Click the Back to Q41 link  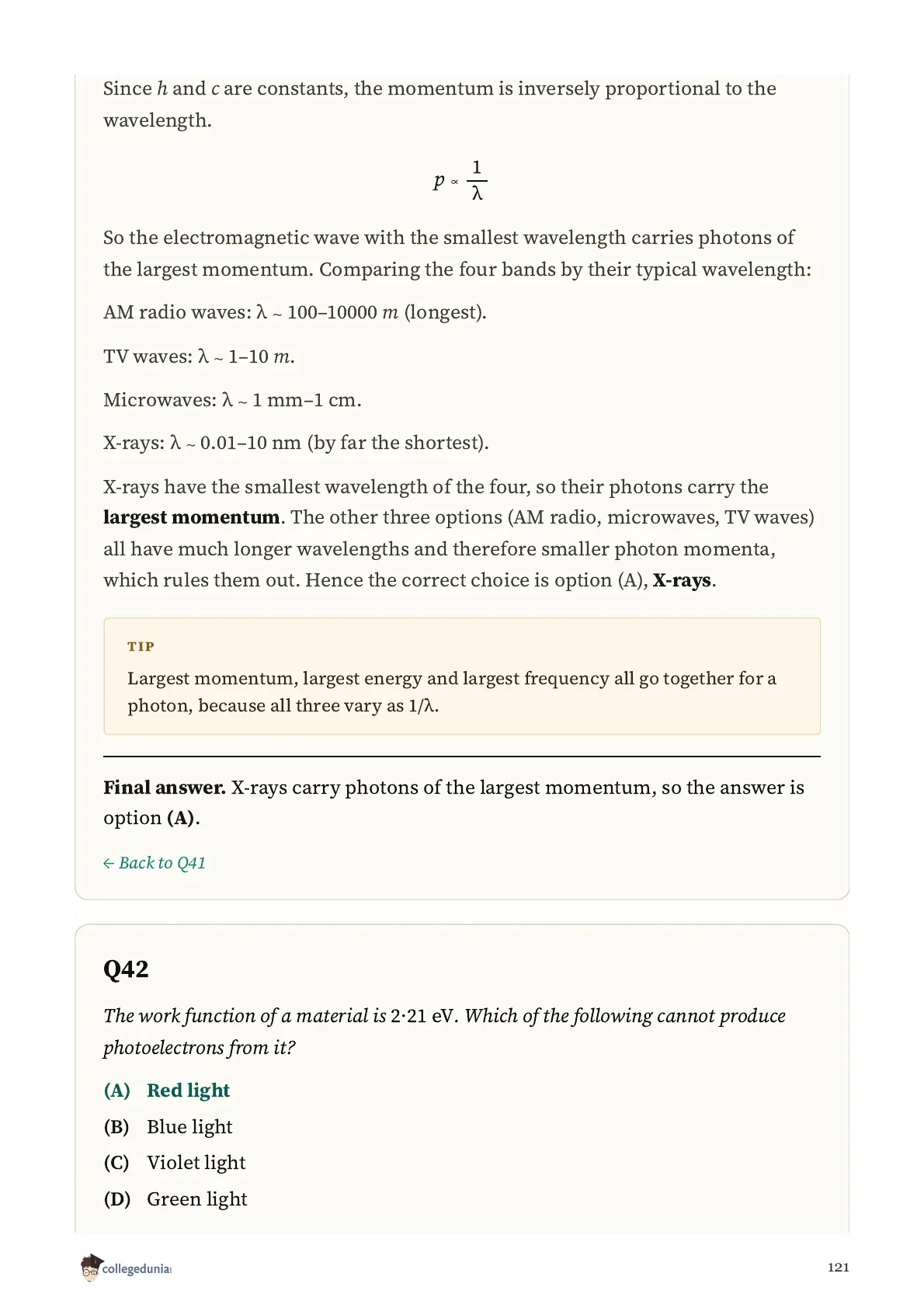pyautogui.click(x=155, y=863)
